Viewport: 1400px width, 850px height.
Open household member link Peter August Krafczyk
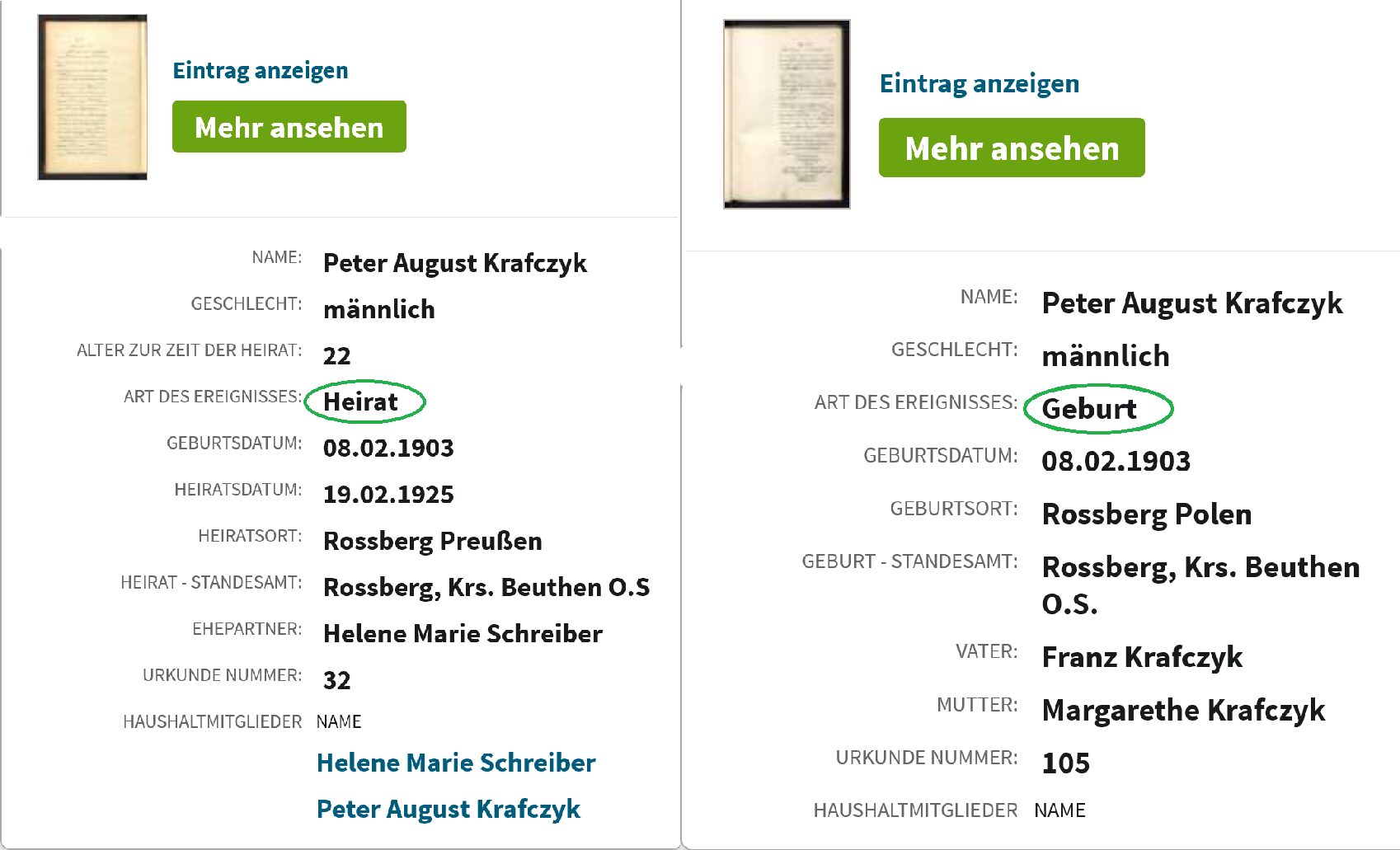(x=448, y=809)
